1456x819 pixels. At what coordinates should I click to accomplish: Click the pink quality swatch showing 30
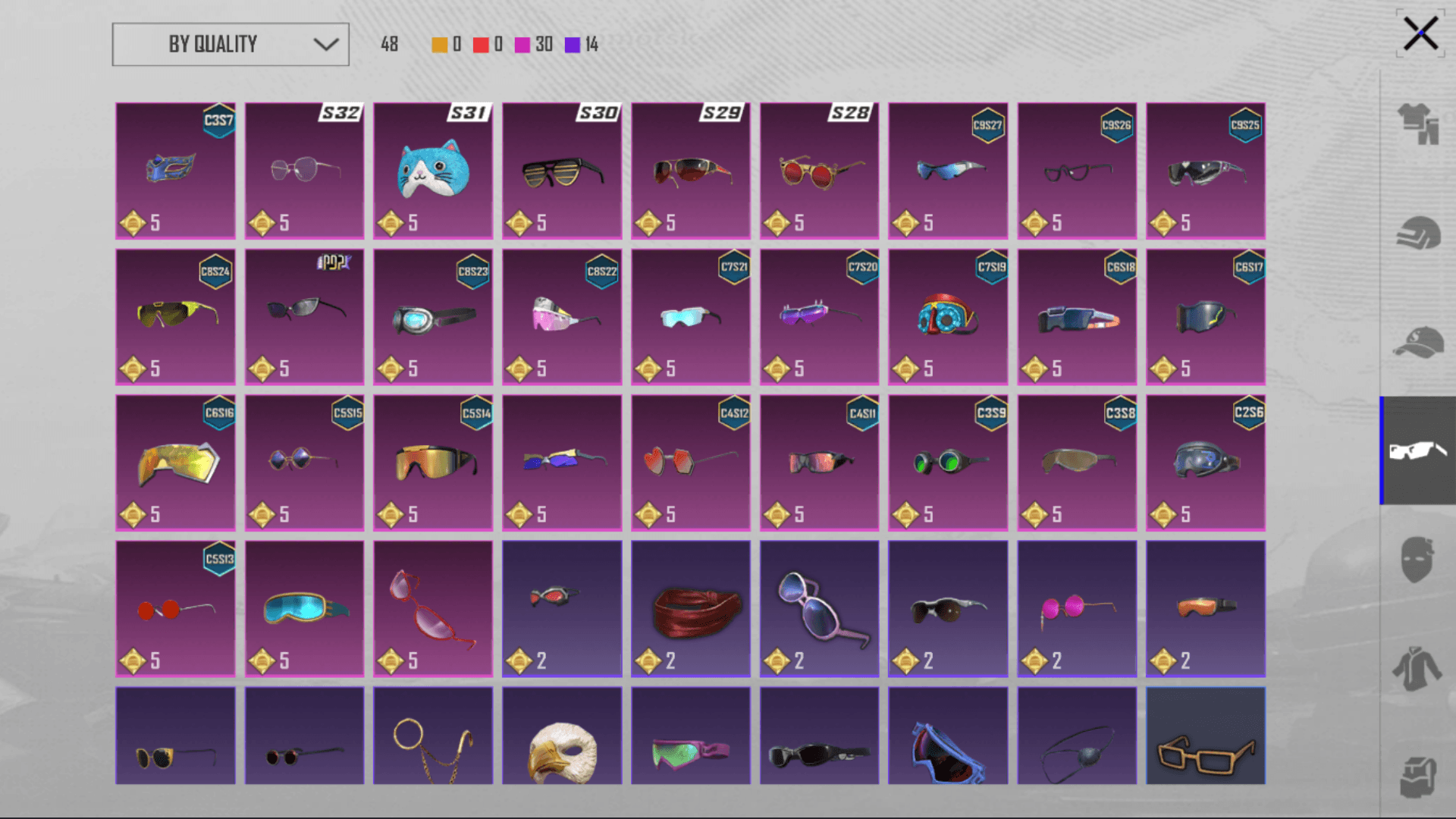pyautogui.click(x=522, y=45)
